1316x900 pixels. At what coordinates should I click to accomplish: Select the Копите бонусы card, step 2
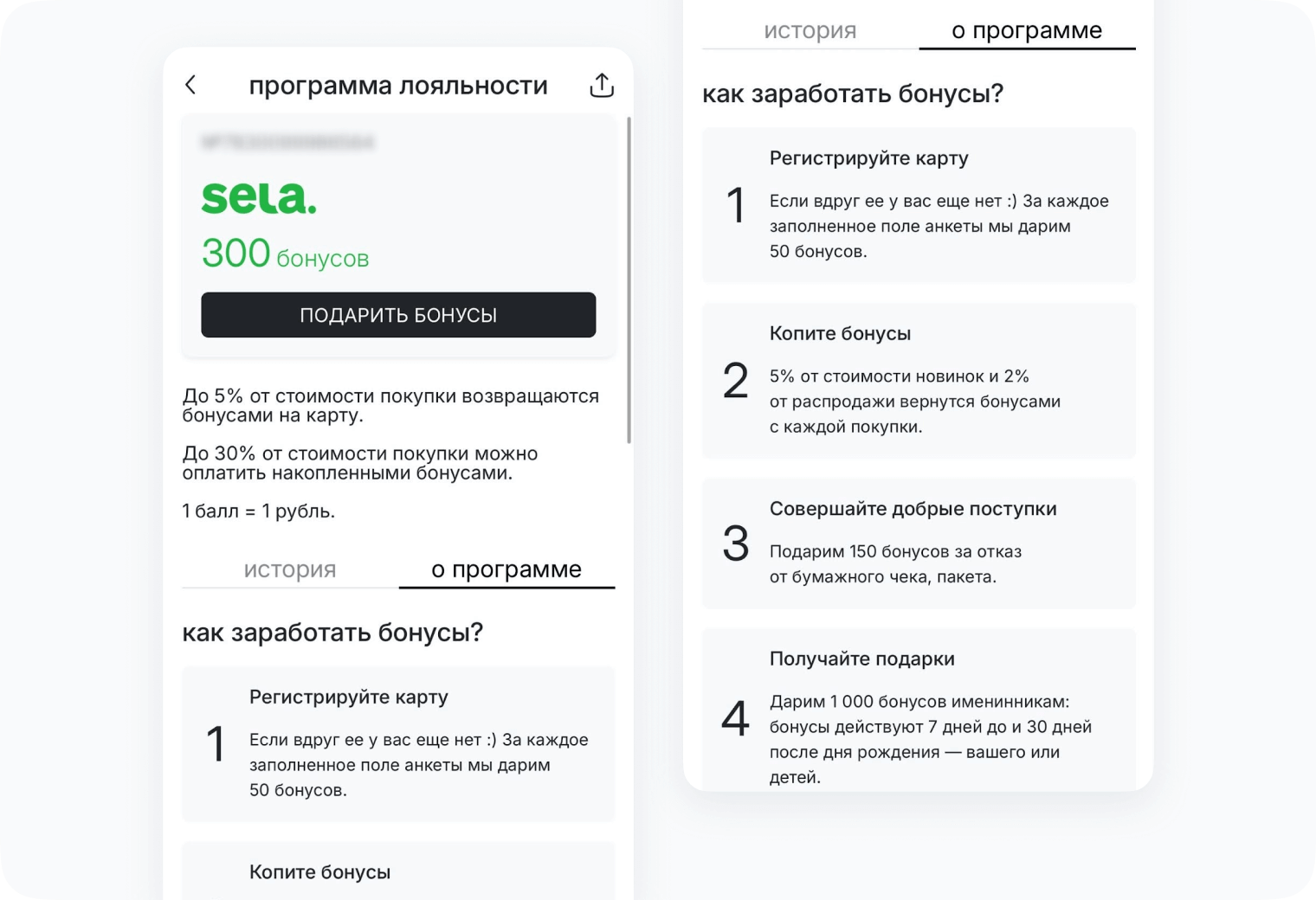[919, 381]
